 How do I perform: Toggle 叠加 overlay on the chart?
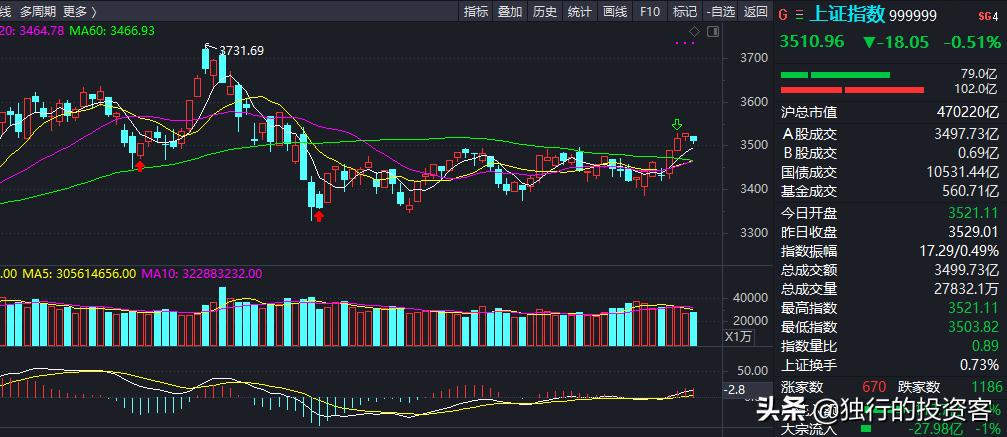coord(510,12)
